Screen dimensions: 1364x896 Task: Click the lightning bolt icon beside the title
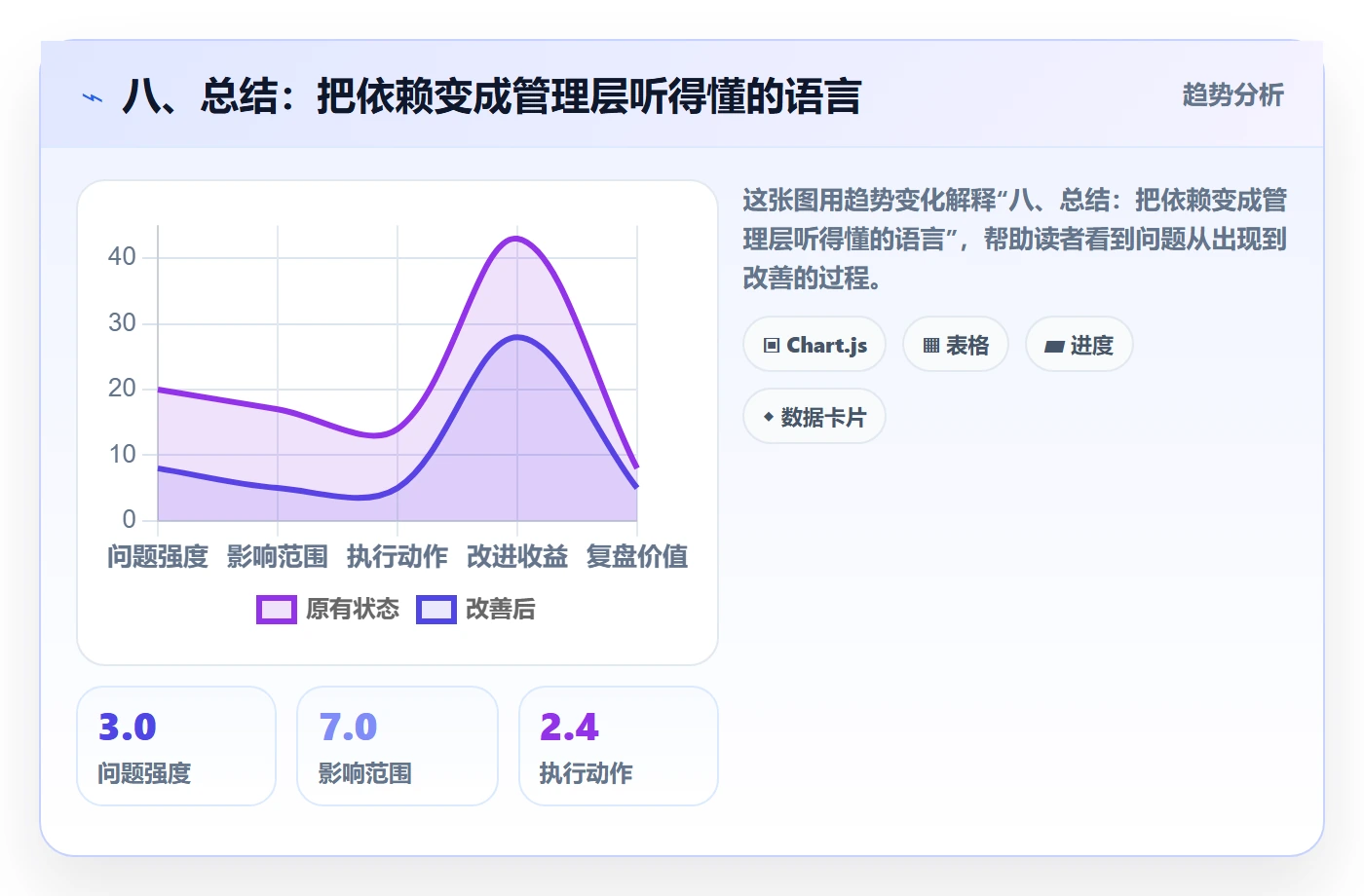pos(93,97)
